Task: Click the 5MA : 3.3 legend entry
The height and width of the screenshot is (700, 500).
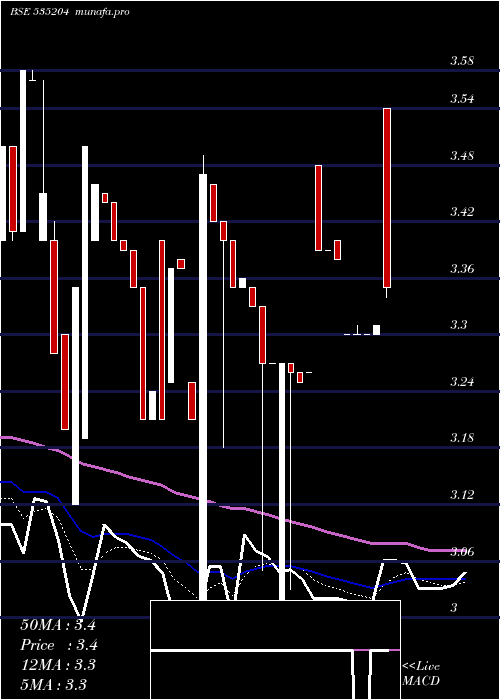Action: 54,684
